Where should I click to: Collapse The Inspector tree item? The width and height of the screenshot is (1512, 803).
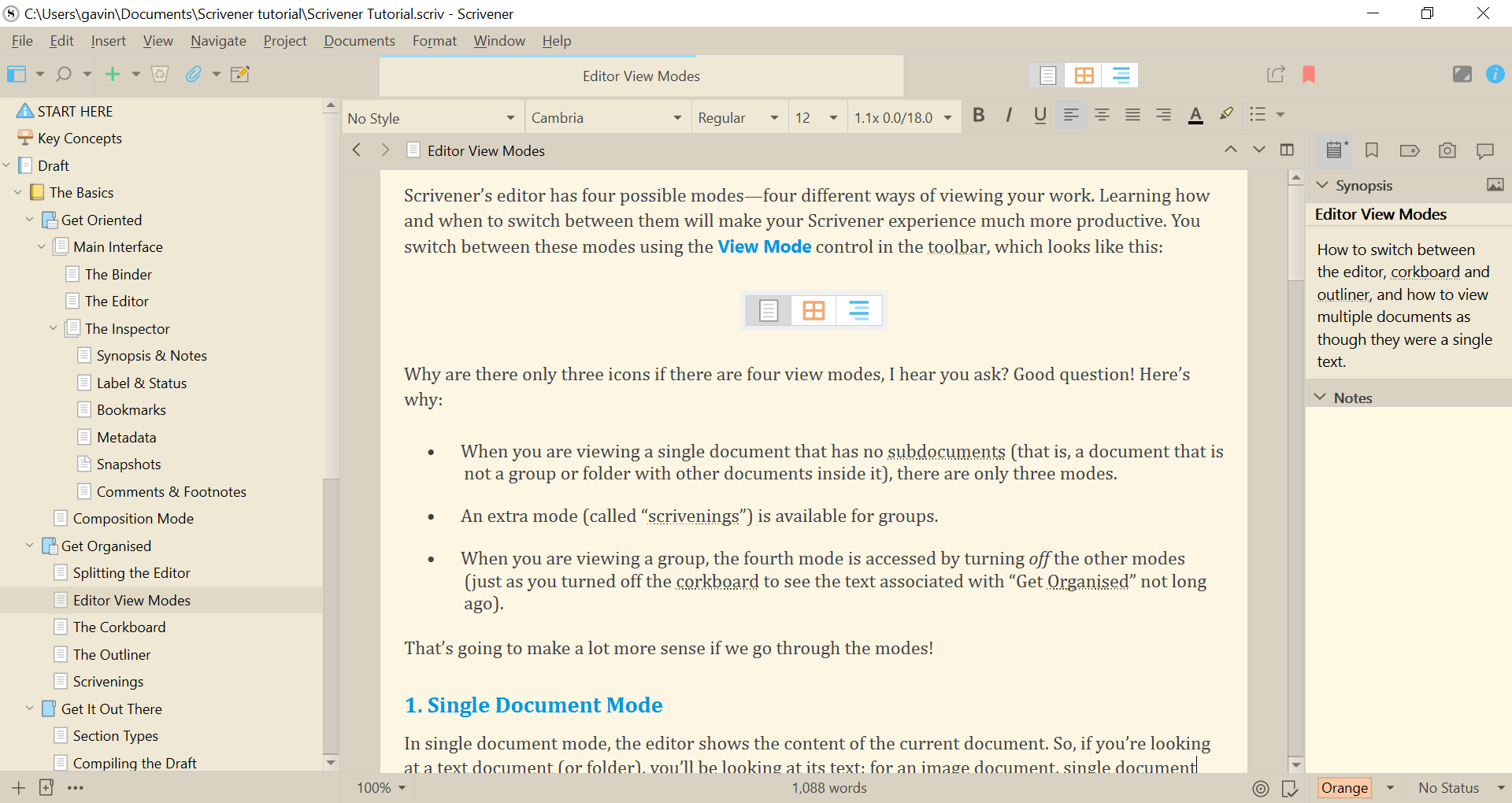pos(53,328)
